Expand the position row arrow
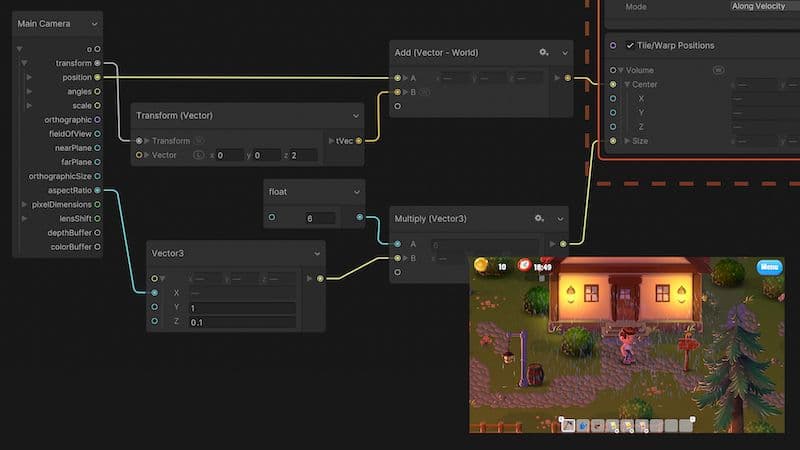Screen dimensions: 800x450 coord(29,78)
